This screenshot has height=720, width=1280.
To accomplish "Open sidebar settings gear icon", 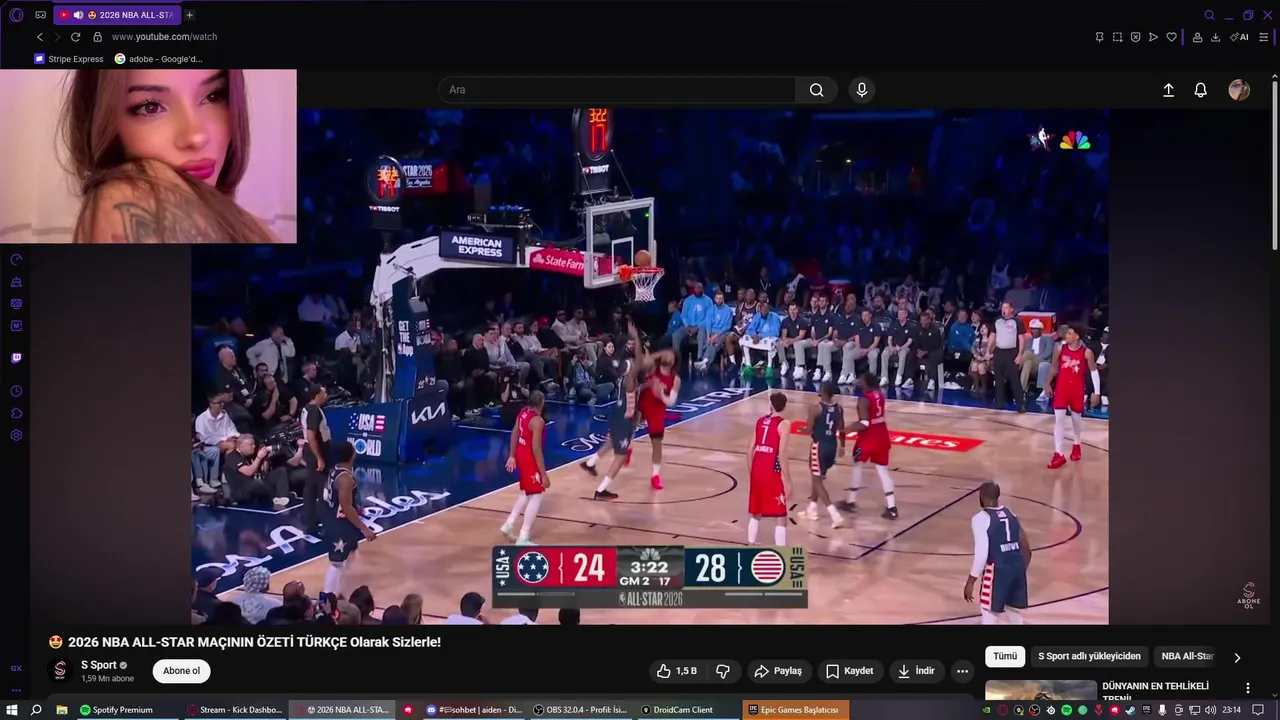I will pos(16,435).
